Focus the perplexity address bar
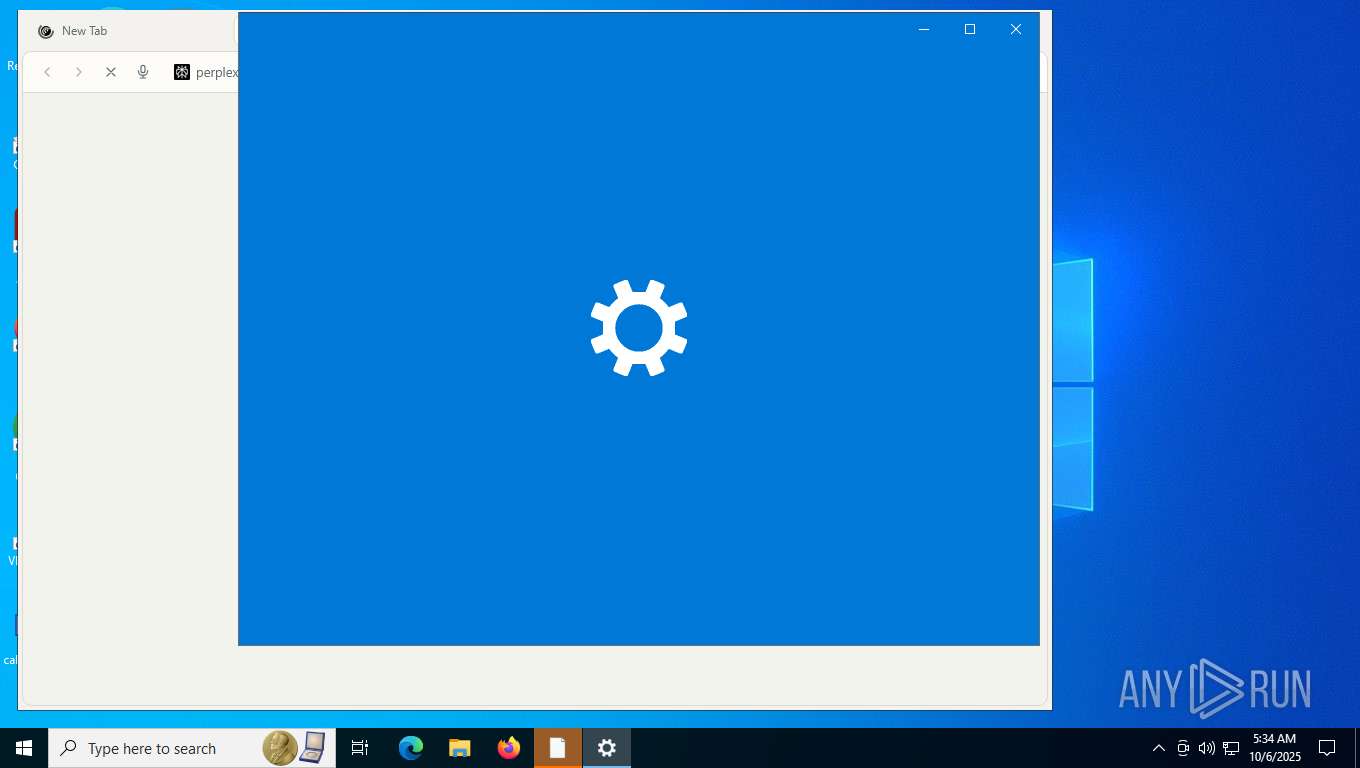Viewport: 1360px width, 768px height. [x=204, y=72]
